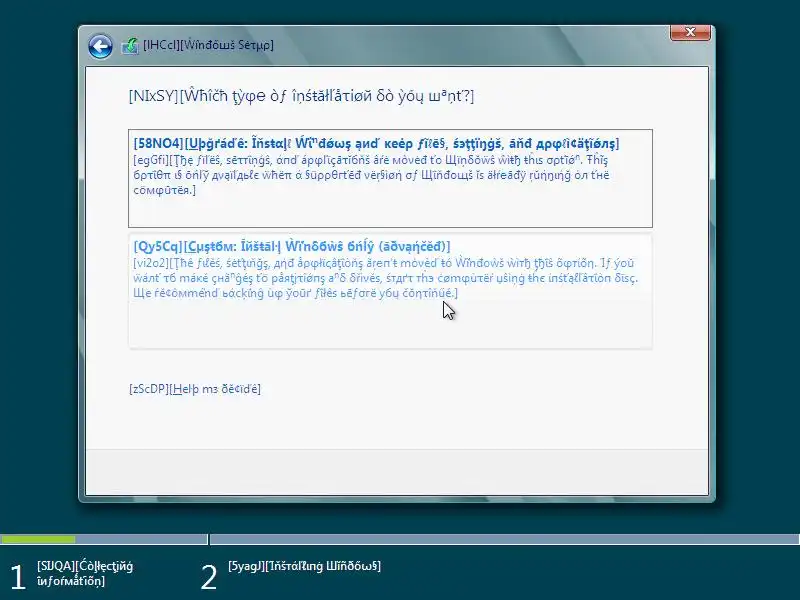Click the Windows Setup title text
The width and height of the screenshot is (800, 600).
(208, 45)
